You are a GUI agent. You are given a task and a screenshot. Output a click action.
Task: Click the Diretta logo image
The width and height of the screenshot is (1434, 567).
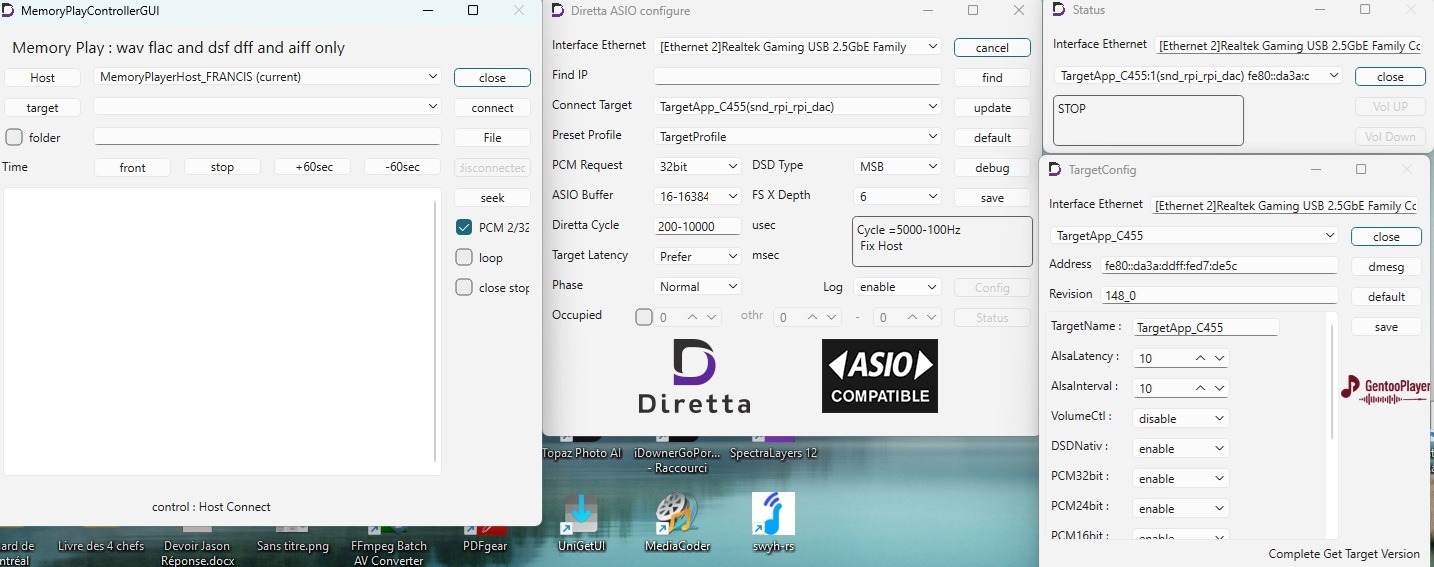coord(694,376)
